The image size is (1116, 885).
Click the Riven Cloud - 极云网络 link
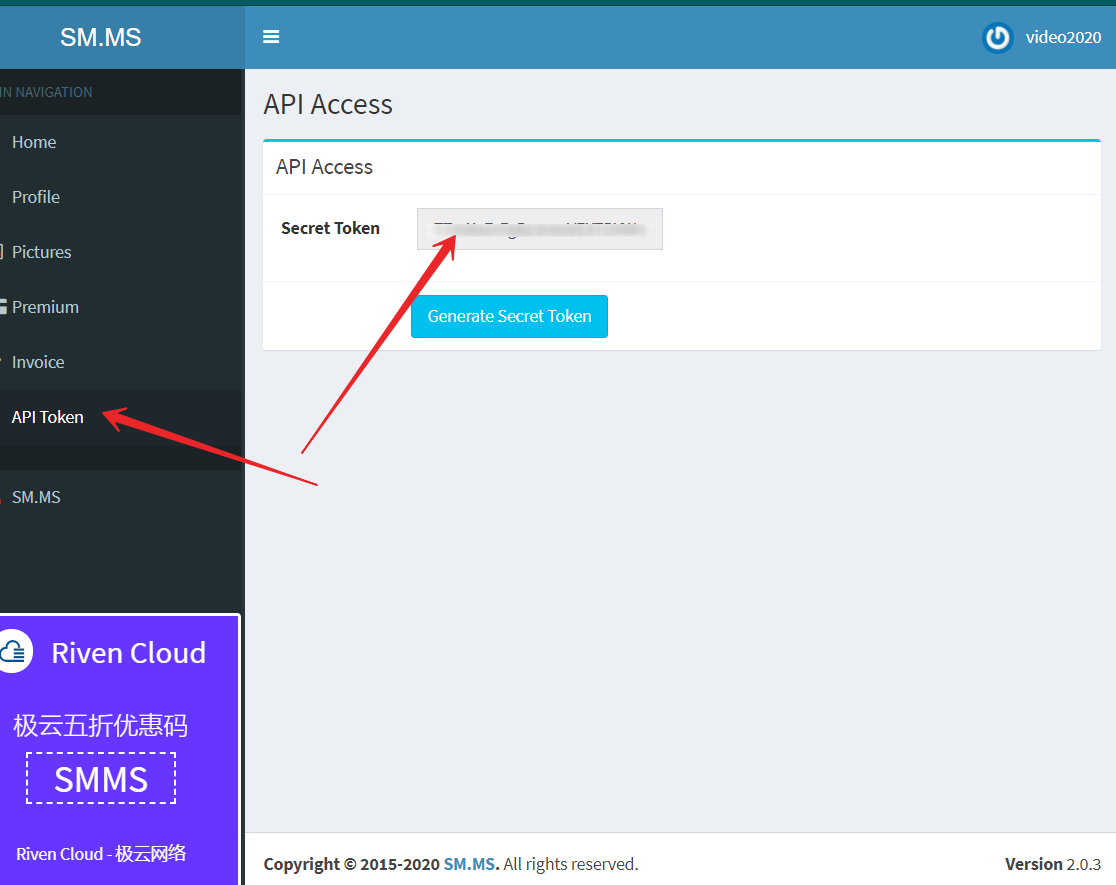(101, 854)
